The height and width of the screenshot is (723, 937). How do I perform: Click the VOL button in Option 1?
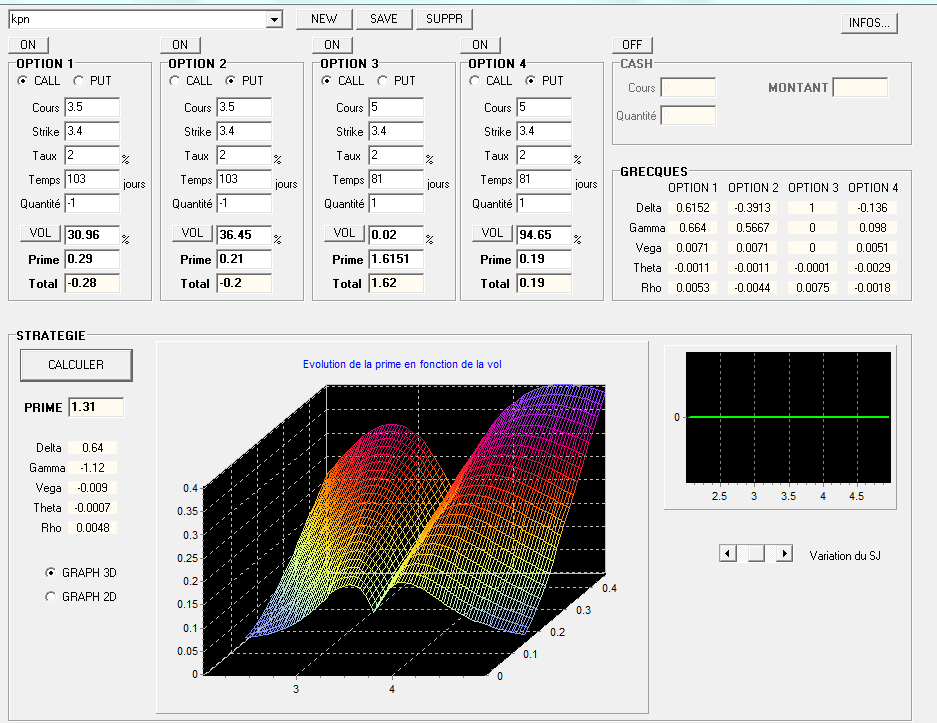tap(40, 233)
